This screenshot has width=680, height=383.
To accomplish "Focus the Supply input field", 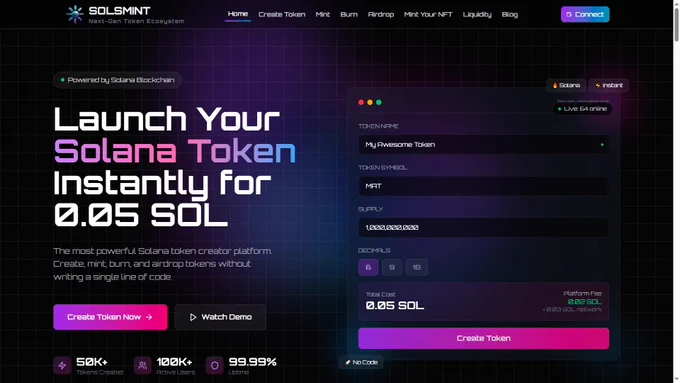I will [484, 227].
